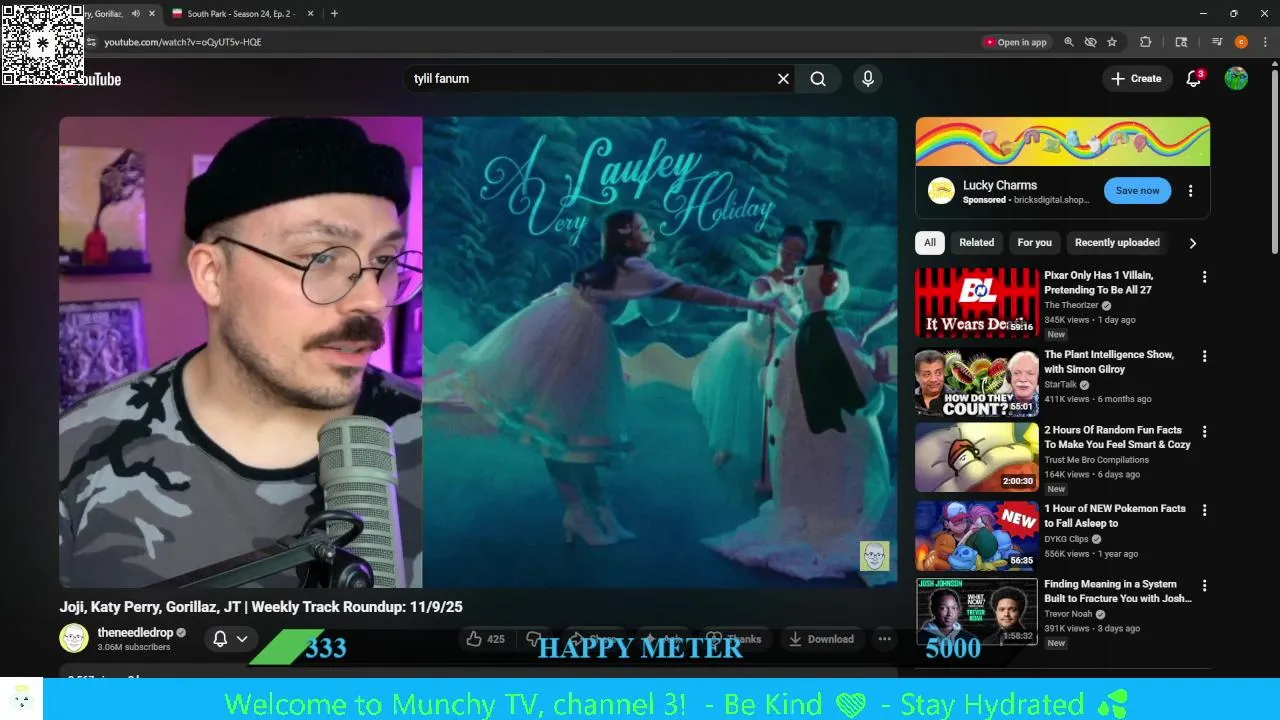
Task: Open a new browser tab
Action: [x=334, y=14]
